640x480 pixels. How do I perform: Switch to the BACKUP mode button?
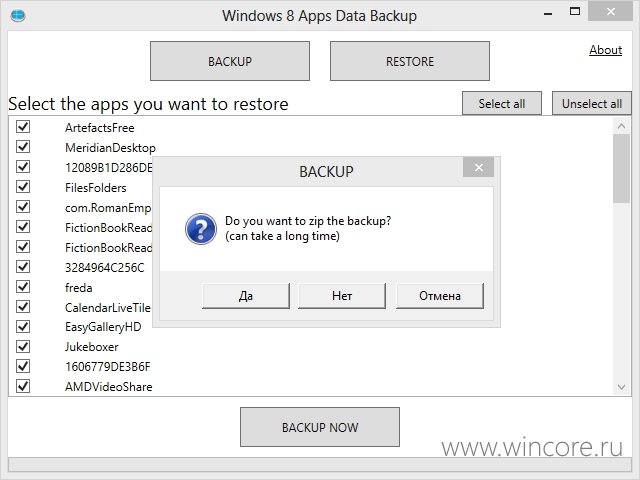230,61
